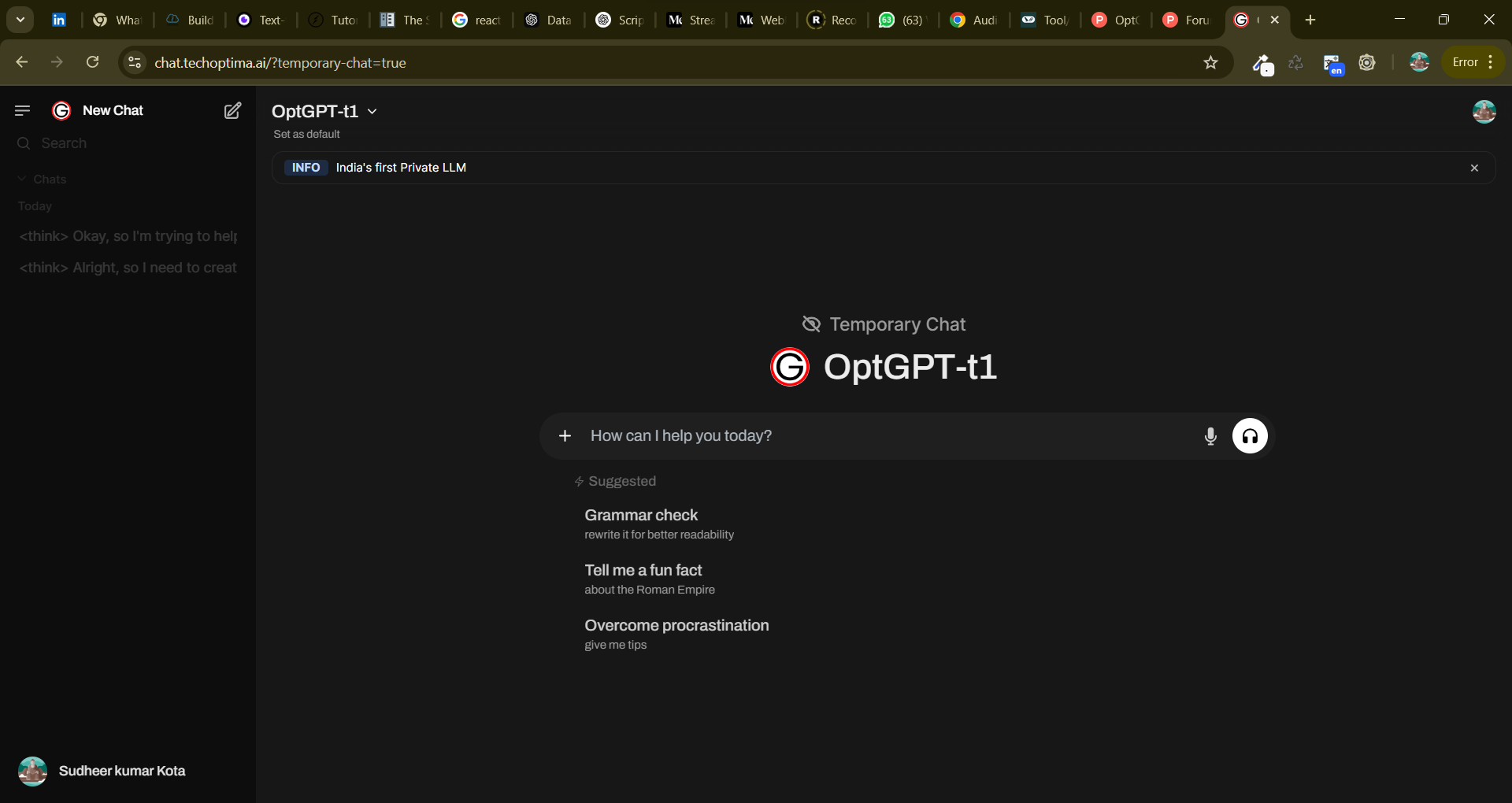Click the OptGPT logo beside New Chat
The height and width of the screenshot is (803, 1512).
(61, 110)
